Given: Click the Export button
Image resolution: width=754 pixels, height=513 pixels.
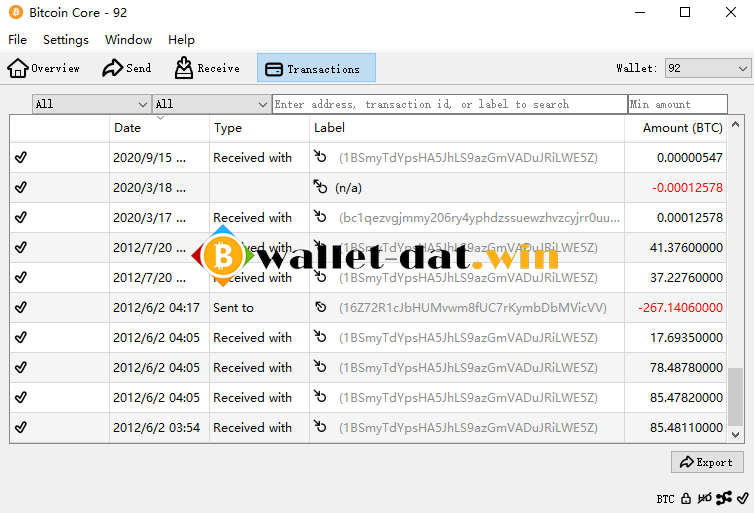Looking at the screenshot, I should coord(707,462).
